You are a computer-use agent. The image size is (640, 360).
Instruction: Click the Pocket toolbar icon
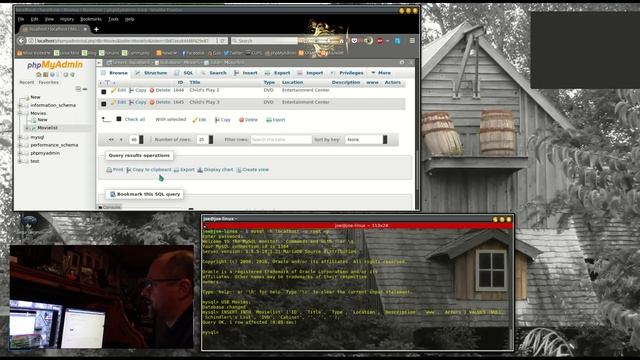(x=354, y=41)
